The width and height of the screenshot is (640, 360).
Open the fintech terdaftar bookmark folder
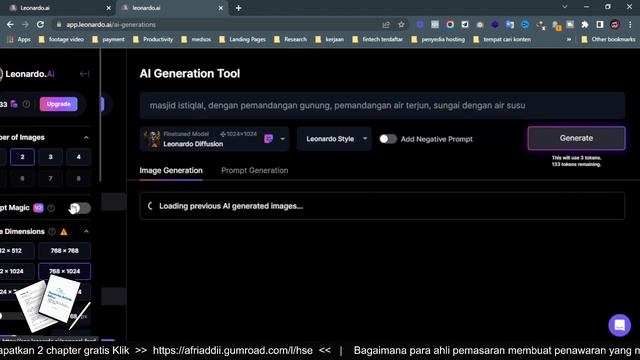tap(378, 39)
